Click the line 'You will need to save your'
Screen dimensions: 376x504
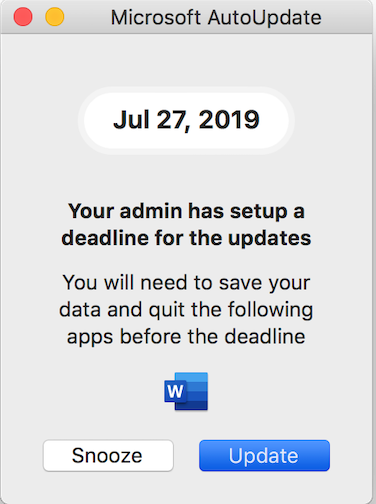pos(186,283)
